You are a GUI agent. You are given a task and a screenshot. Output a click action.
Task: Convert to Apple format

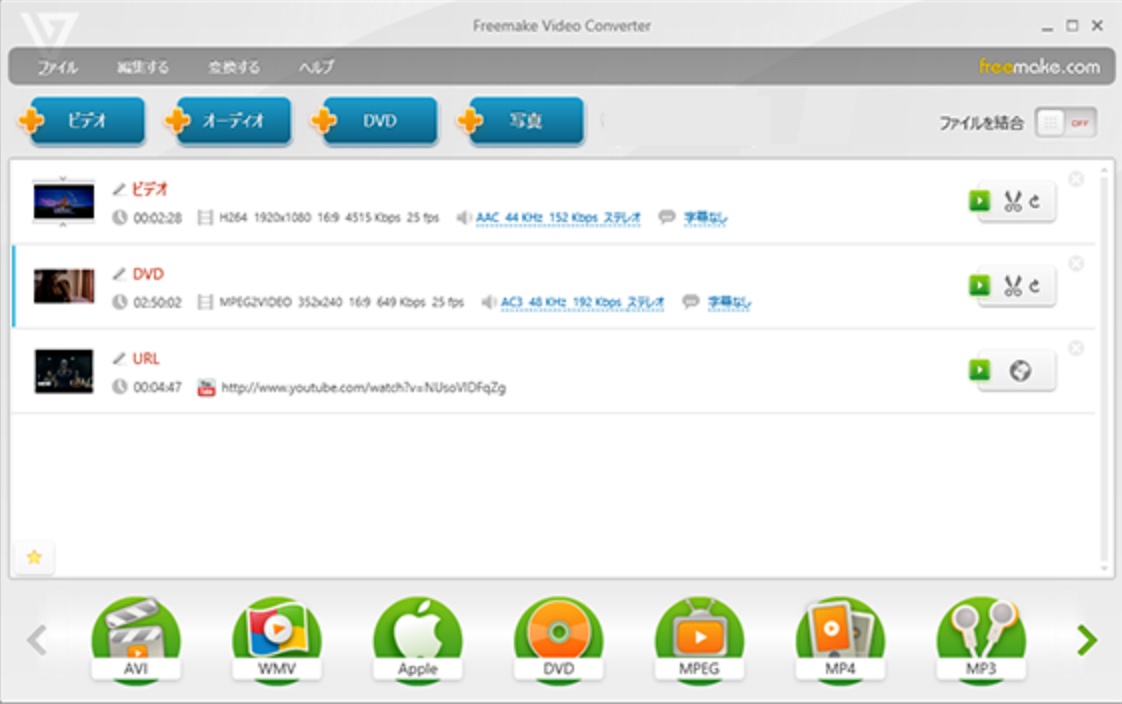[418, 640]
